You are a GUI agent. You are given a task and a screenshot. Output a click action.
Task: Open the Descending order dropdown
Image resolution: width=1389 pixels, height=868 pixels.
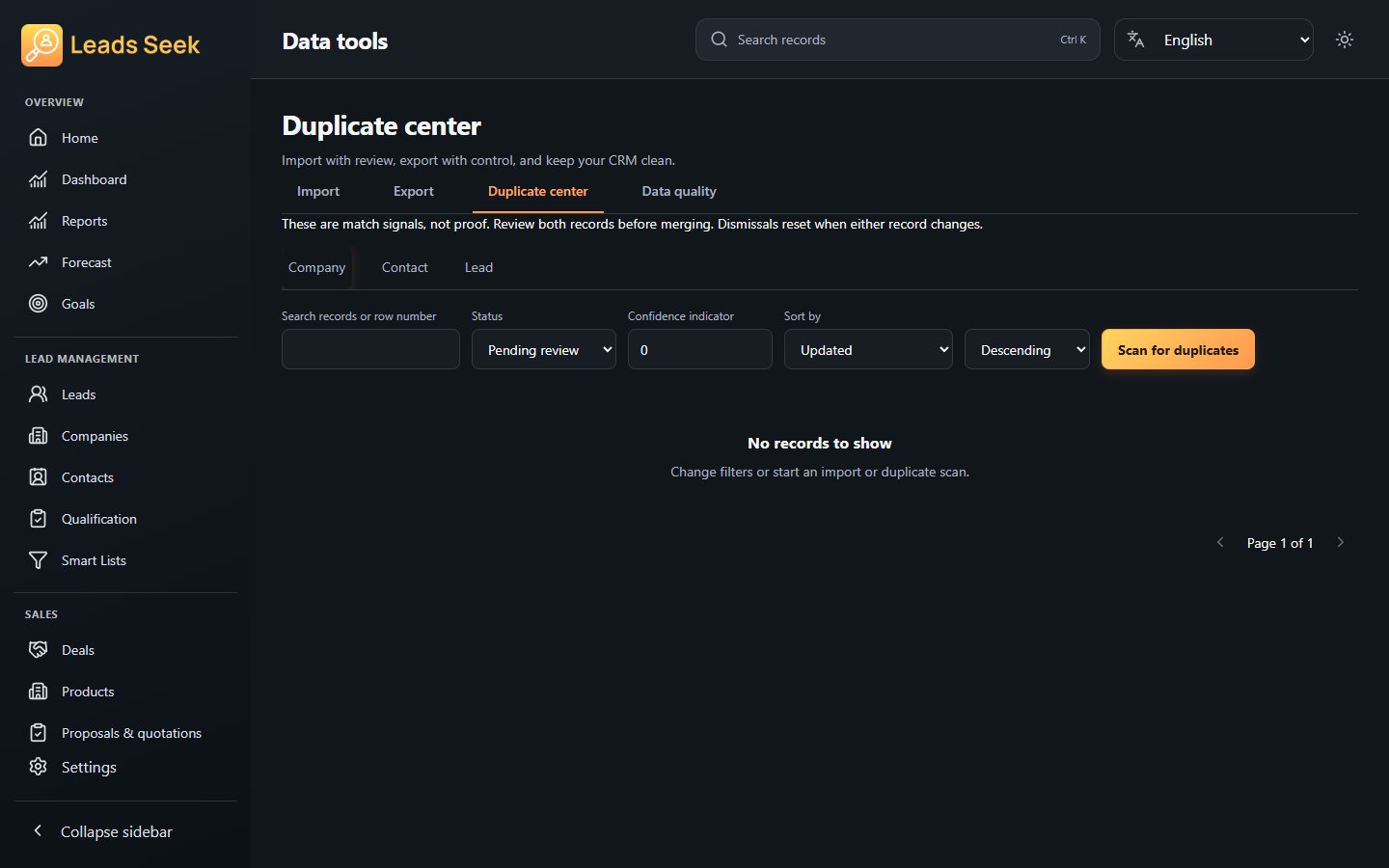1027,349
